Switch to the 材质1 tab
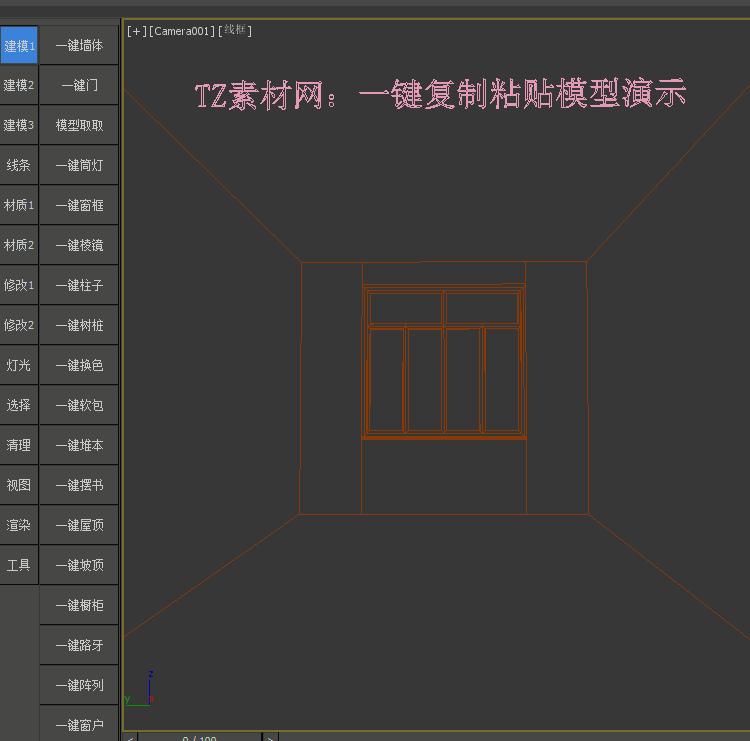The height and width of the screenshot is (741, 750). 19,205
